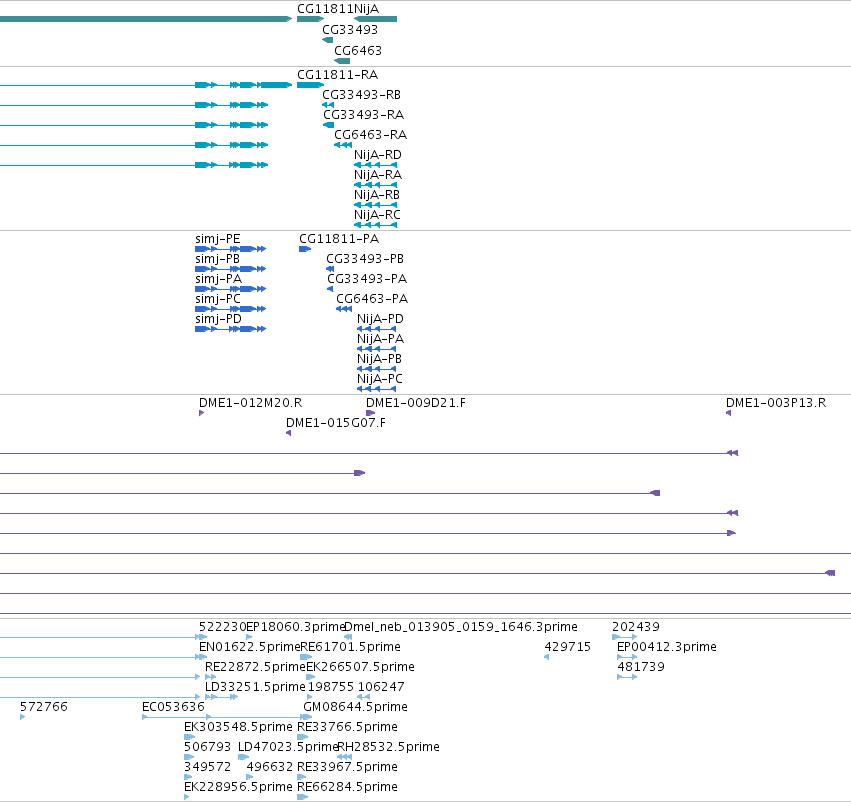Click the RE66284.5prime EST label
Screen dimensions: 851x802
347,787
